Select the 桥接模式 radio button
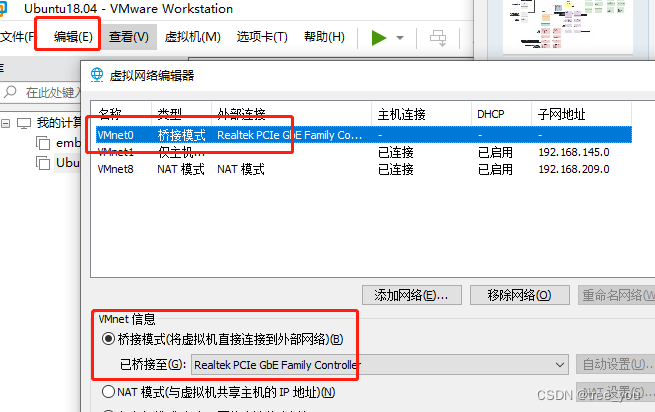The width and height of the screenshot is (655, 412). [x=108, y=338]
